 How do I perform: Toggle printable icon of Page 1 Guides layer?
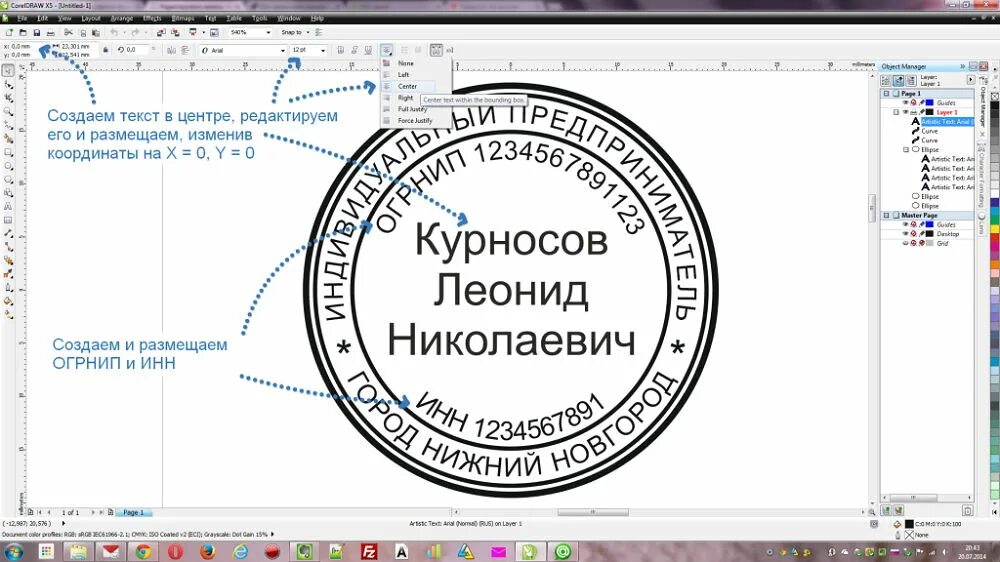click(x=913, y=103)
